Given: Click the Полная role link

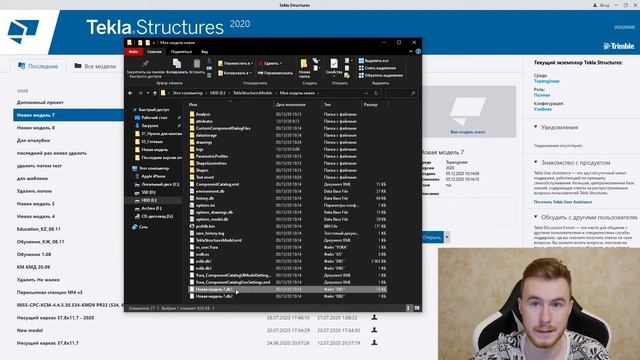Looking at the screenshot, I should tap(542, 95).
